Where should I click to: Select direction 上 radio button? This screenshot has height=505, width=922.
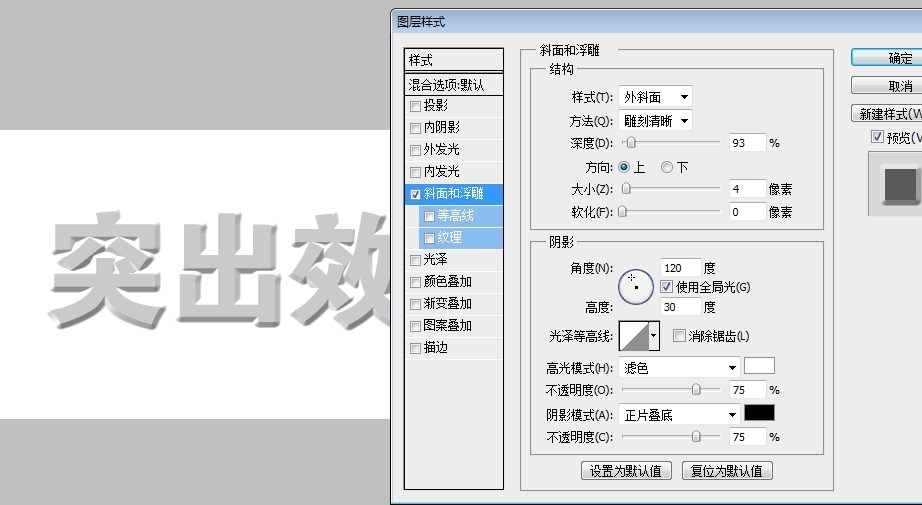[x=624, y=168]
